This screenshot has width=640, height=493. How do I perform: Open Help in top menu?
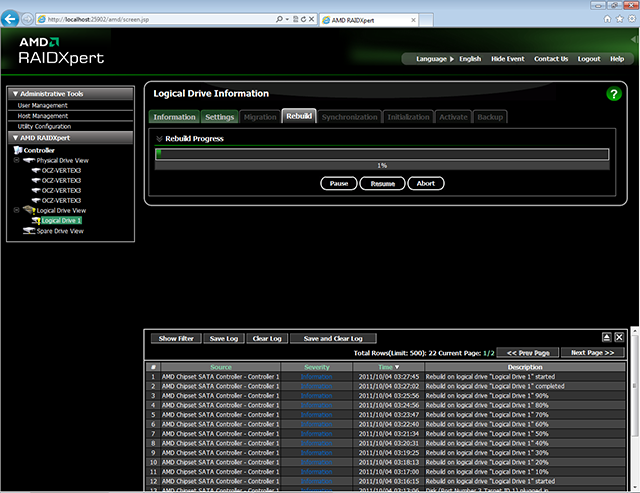pos(617,59)
